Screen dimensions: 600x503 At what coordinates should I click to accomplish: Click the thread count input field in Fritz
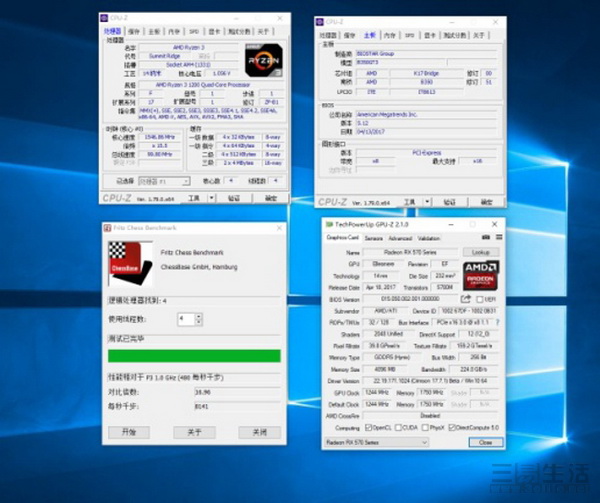[186, 319]
